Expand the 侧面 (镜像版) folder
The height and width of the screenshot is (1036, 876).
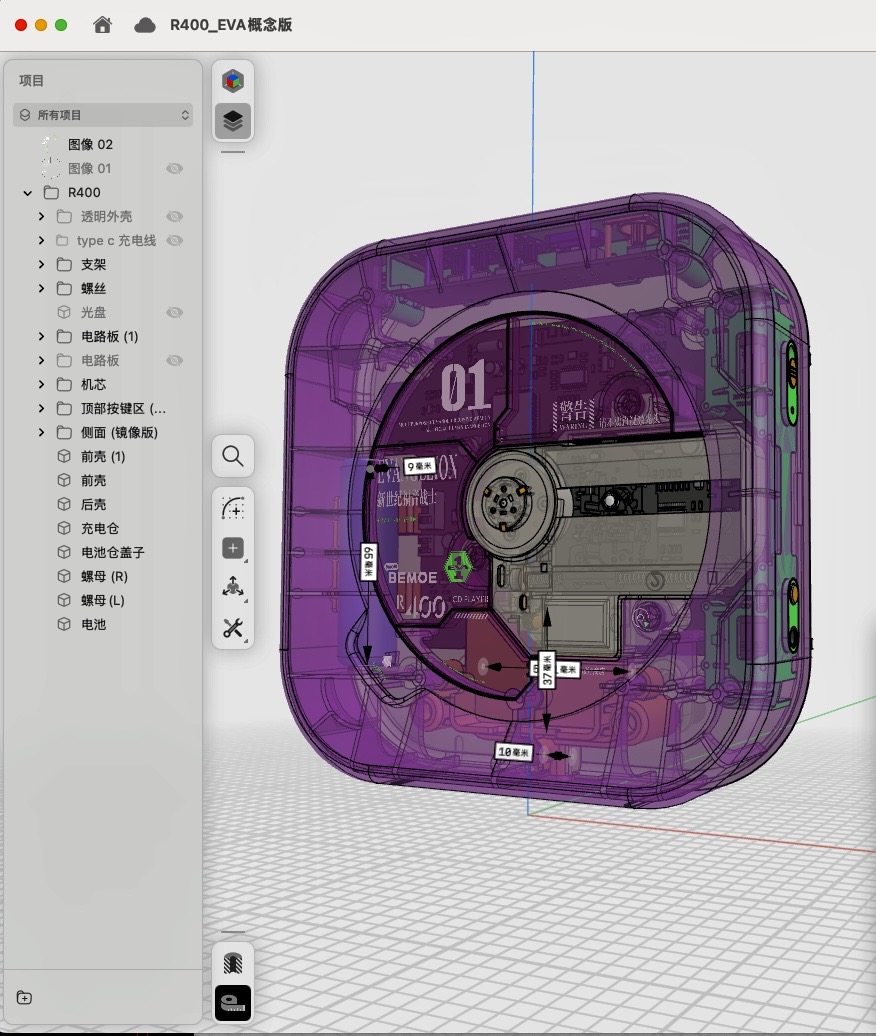[x=42, y=432]
